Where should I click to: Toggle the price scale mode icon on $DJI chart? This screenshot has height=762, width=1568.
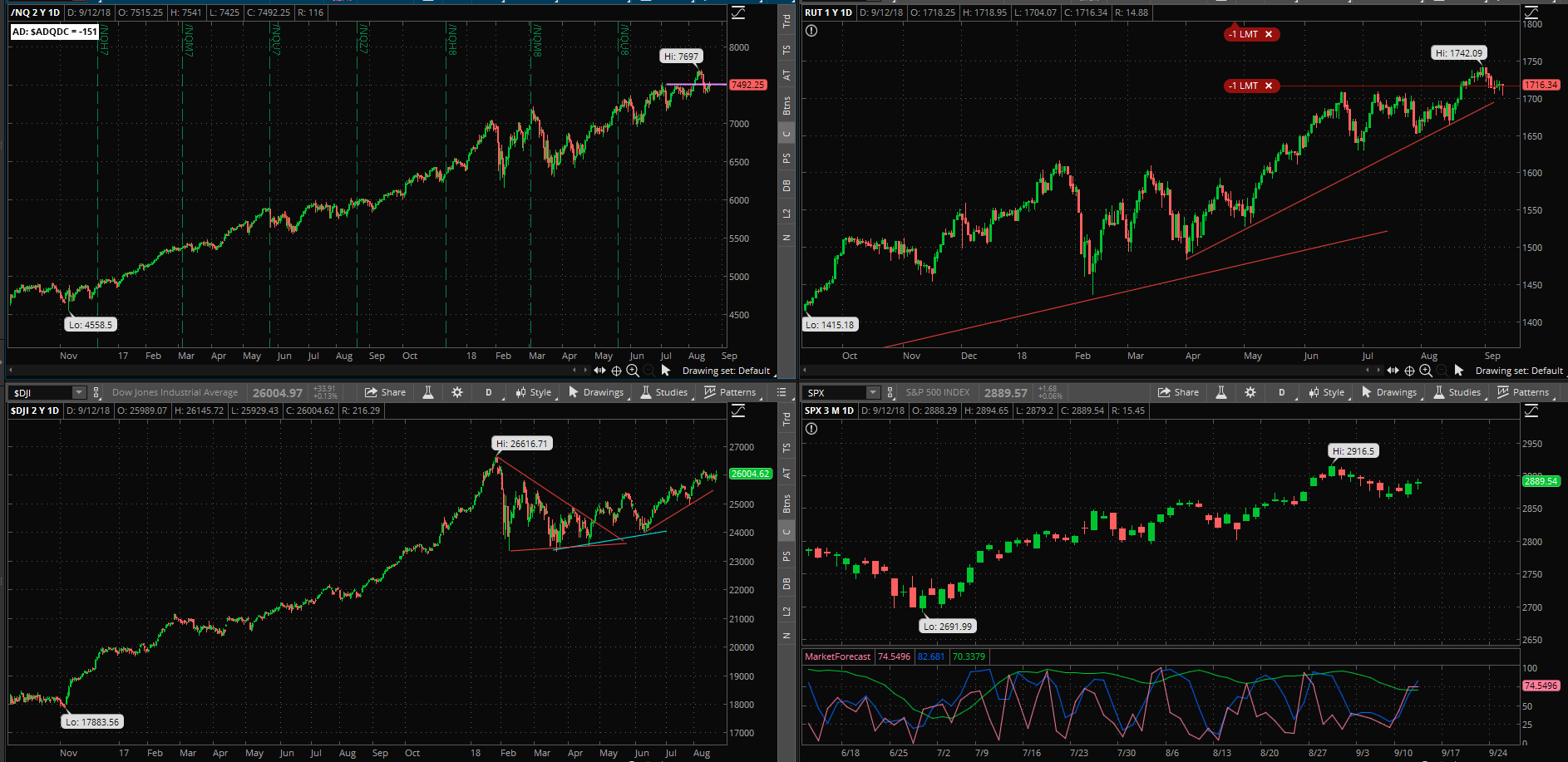pyautogui.click(x=738, y=410)
